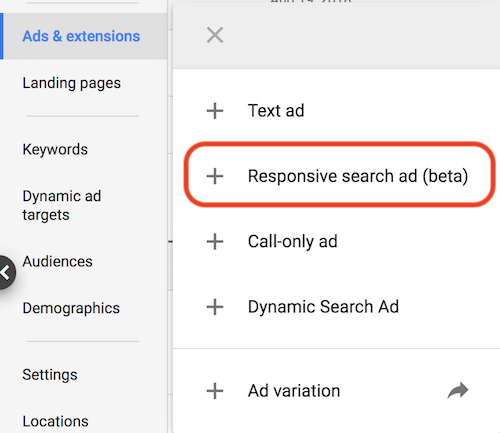Collapse the sidebar with the round chevron button
This screenshot has width=500, height=433.
(x=6, y=272)
